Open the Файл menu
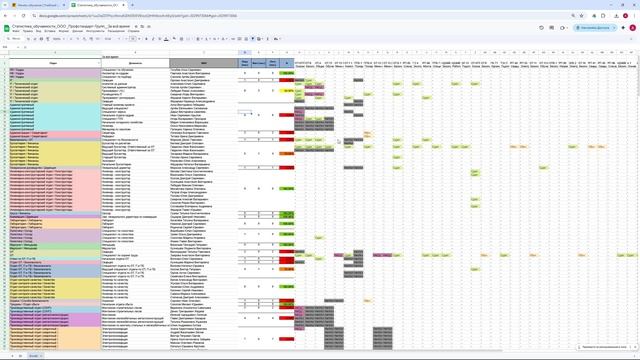This screenshot has width=640, height=360. pos(16,31)
